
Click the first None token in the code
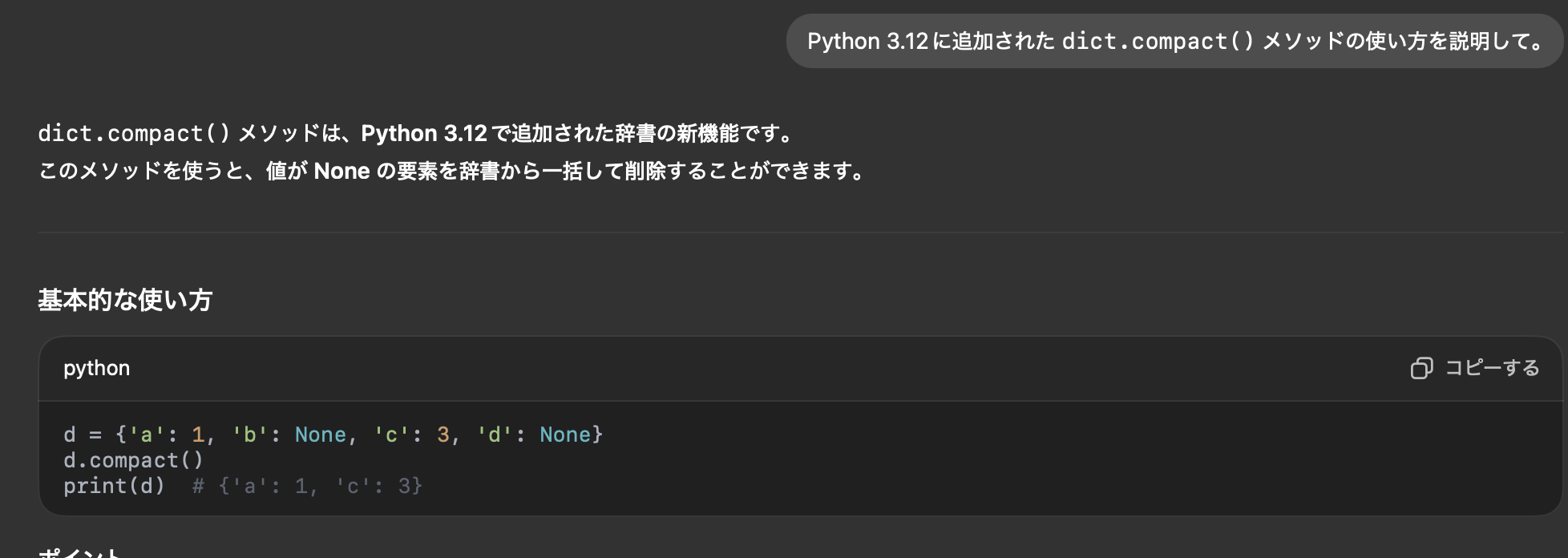pyautogui.click(x=319, y=434)
